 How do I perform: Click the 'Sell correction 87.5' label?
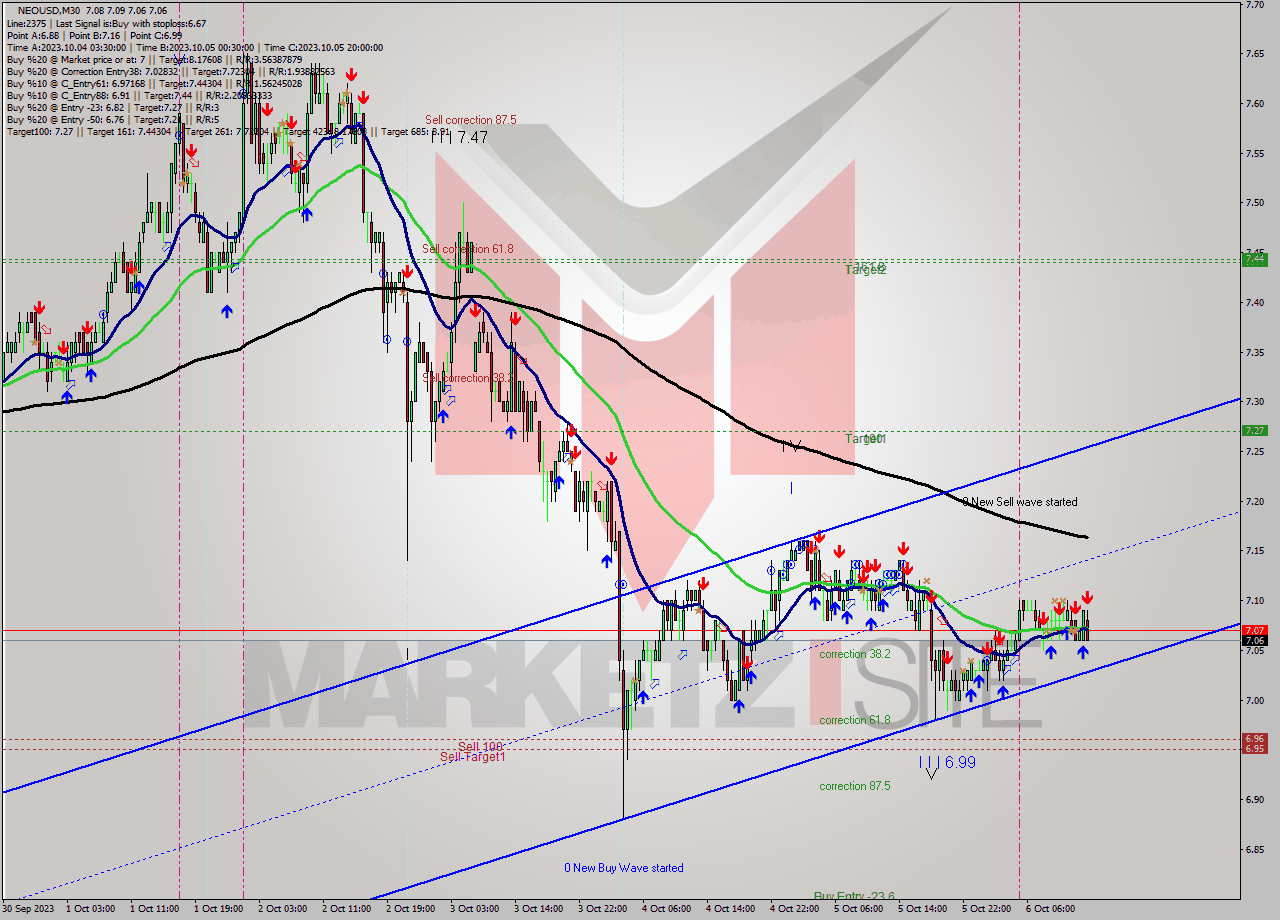coord(471,119)
